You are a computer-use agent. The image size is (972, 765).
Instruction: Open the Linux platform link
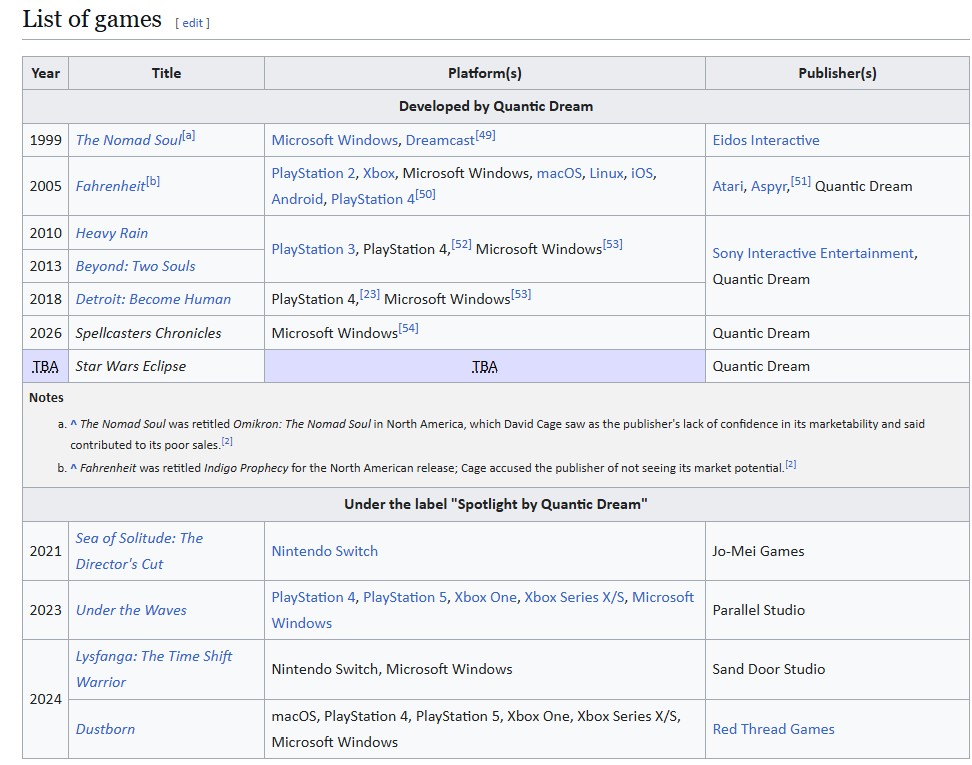click(x=606, y=173)
